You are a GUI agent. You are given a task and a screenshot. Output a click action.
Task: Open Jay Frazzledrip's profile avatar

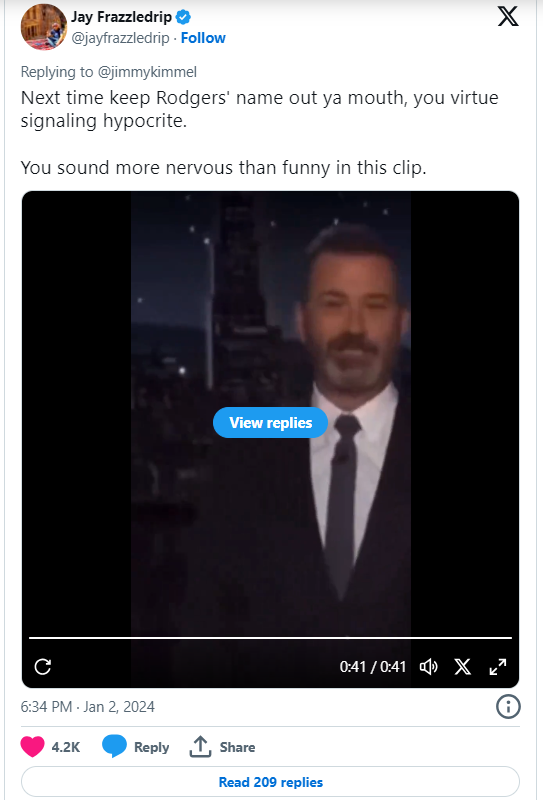pos(43,27)
